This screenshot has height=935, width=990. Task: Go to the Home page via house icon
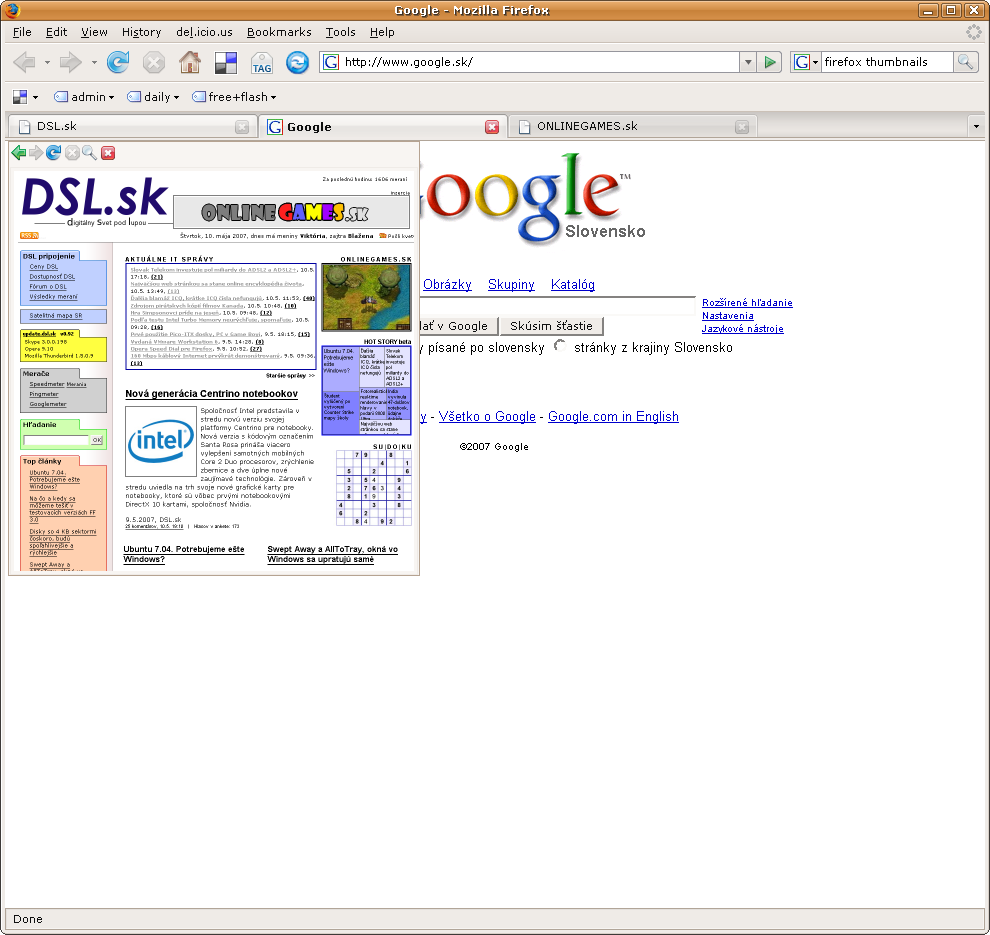click(189, 62)
